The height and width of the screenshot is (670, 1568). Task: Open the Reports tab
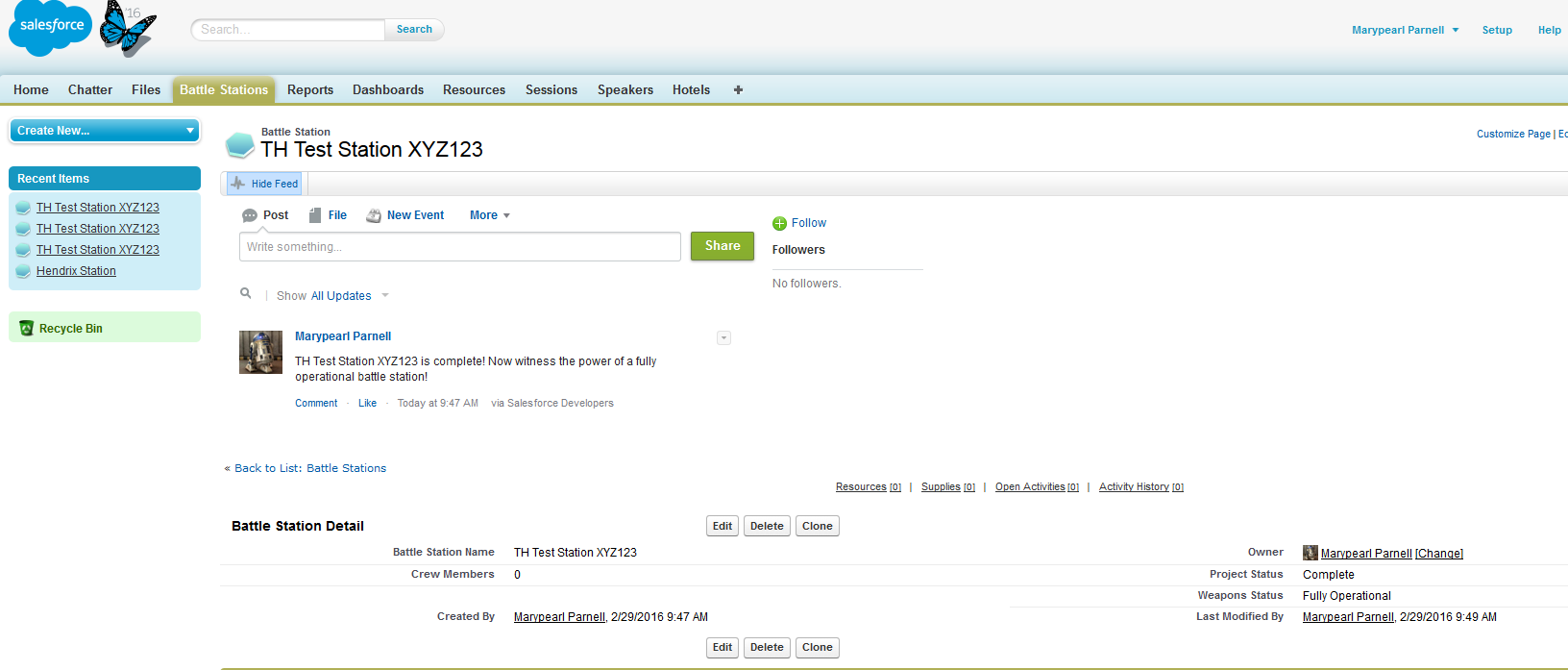[x=310, y=89]
